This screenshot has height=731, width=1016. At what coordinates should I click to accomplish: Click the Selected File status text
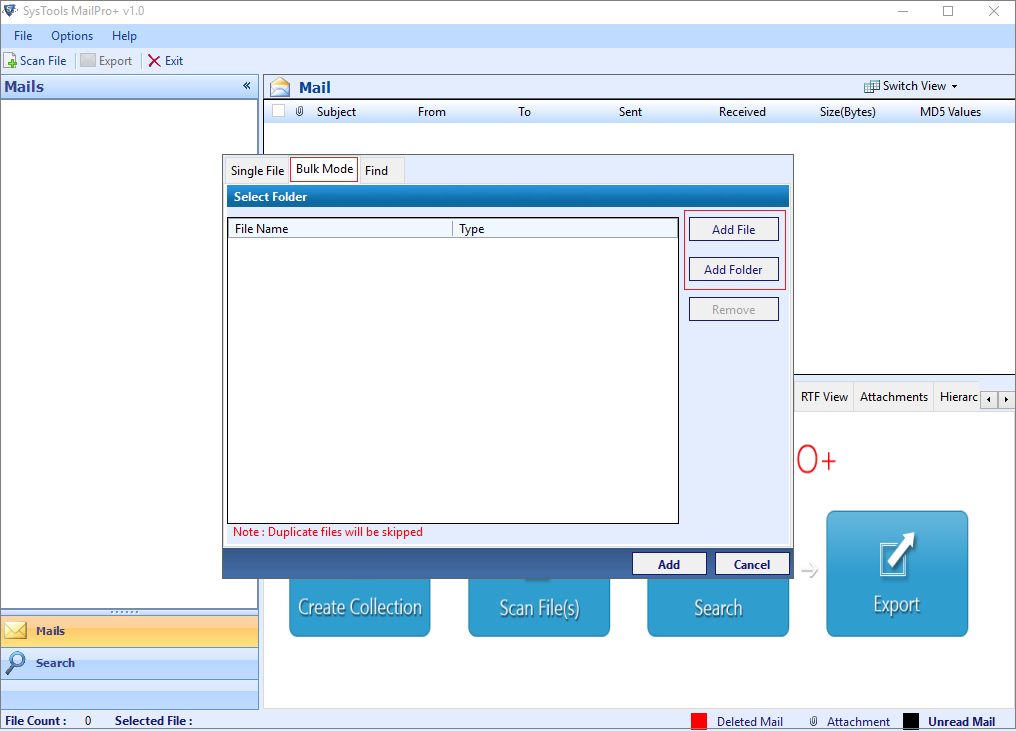154,721
